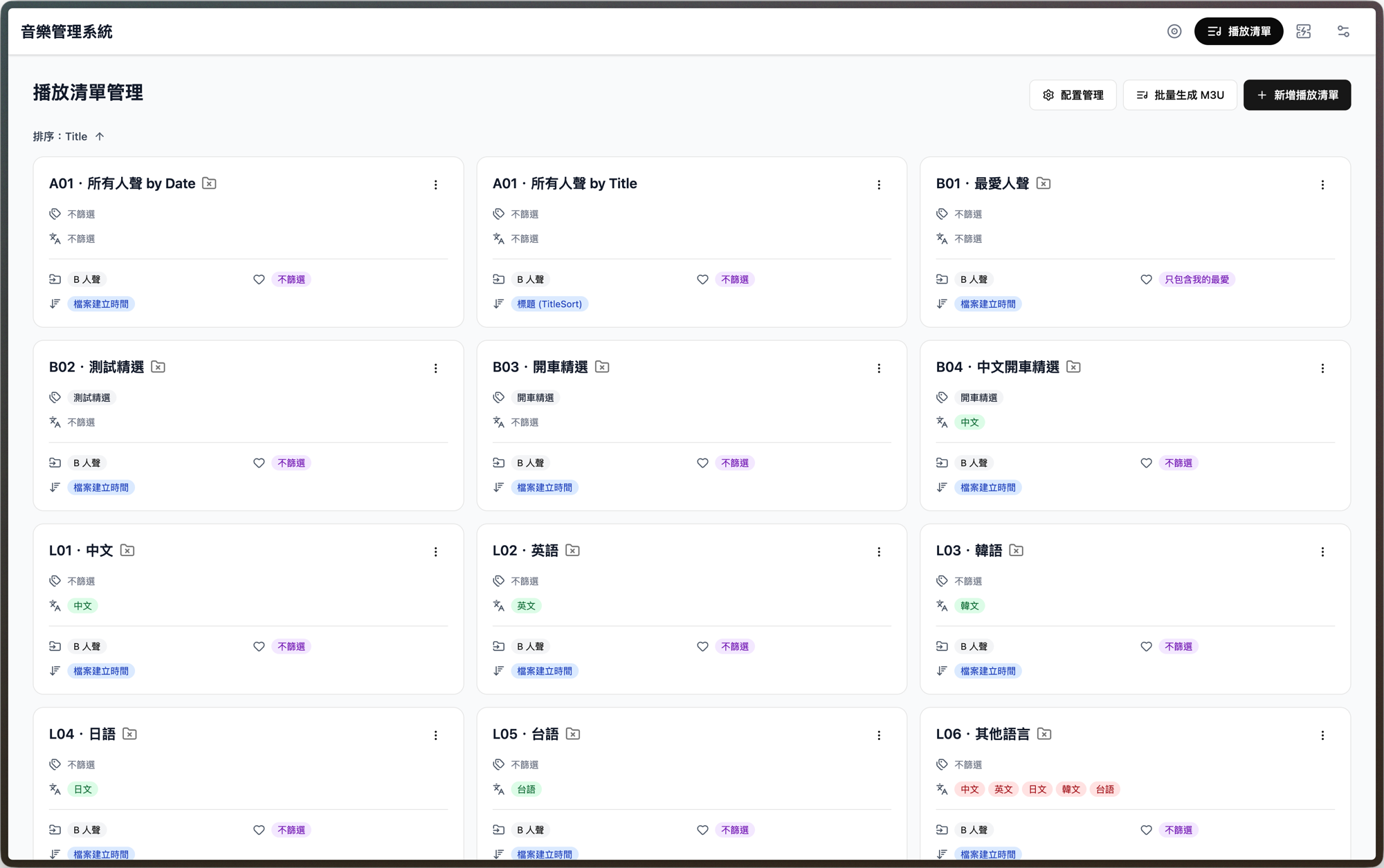Click the folder-x icon beside L06 其他語言
1384x868 pixels.
click(1044, 734)
